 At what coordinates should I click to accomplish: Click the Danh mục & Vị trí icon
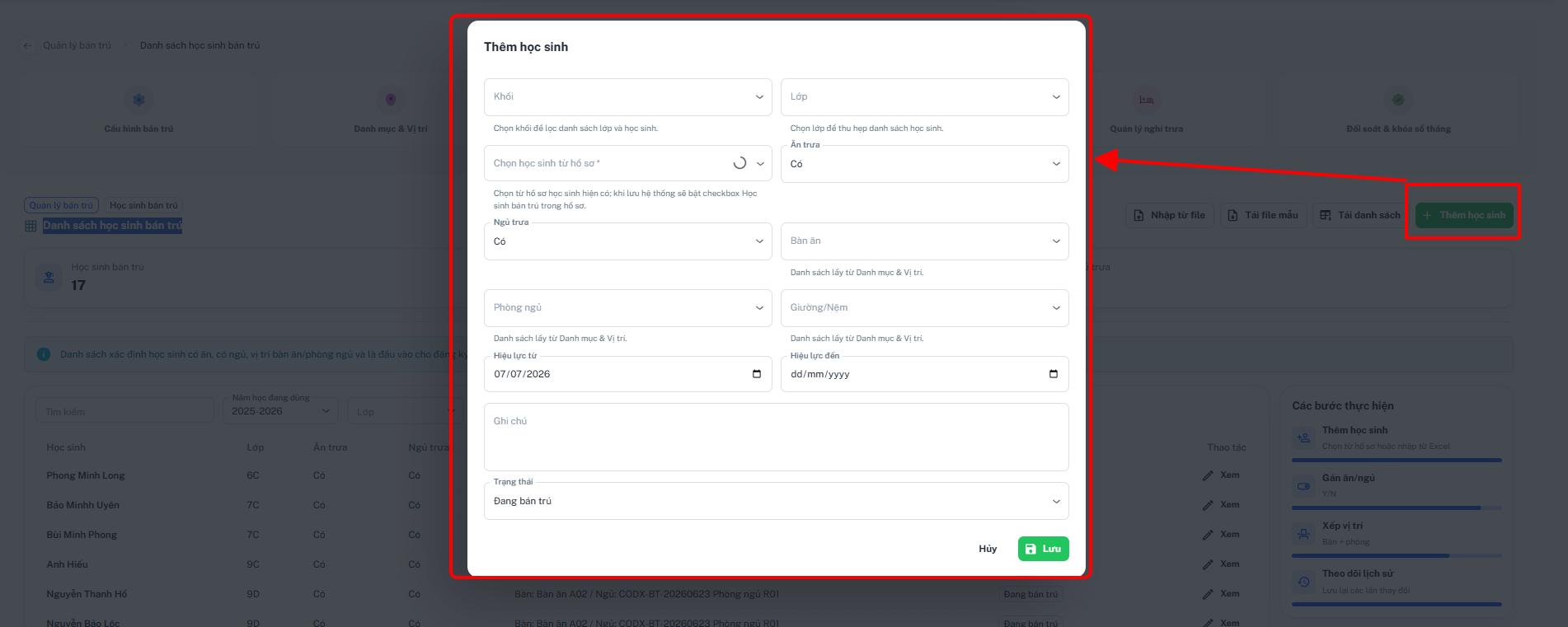click(x=391, y=100)
